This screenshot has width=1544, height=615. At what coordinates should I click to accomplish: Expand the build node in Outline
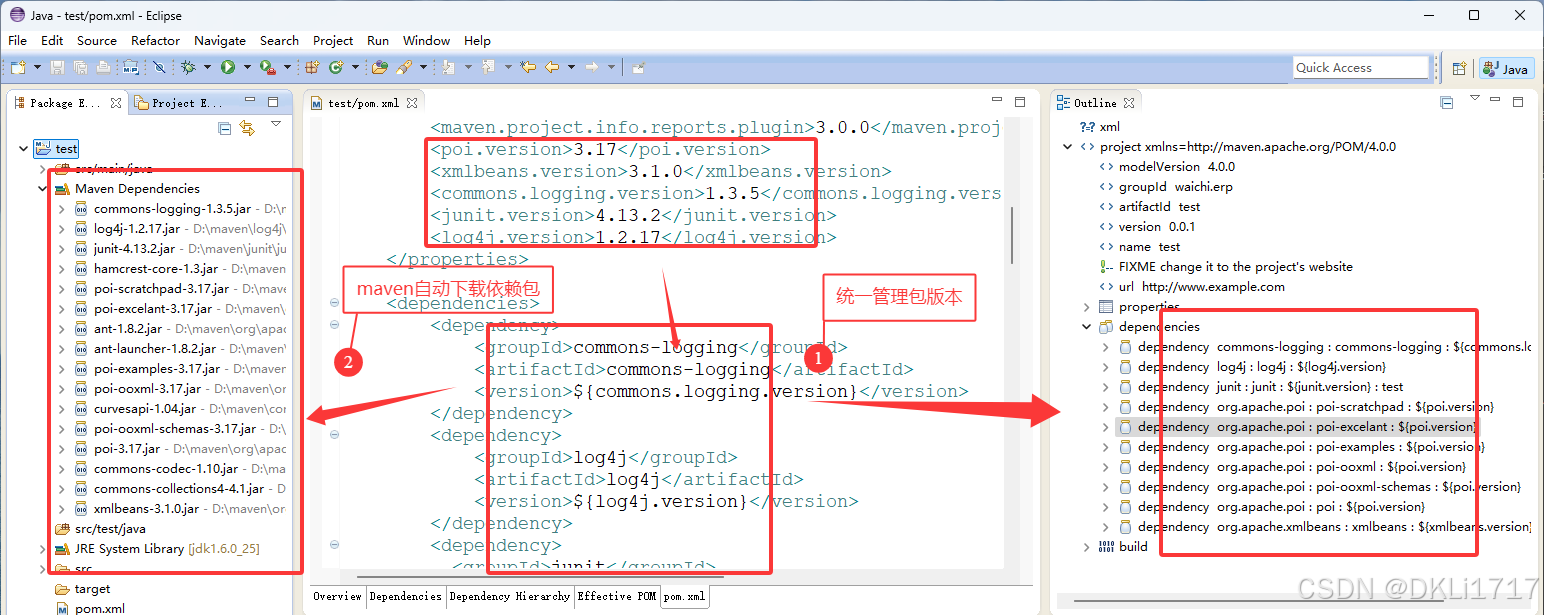[x=1087, y=546]
